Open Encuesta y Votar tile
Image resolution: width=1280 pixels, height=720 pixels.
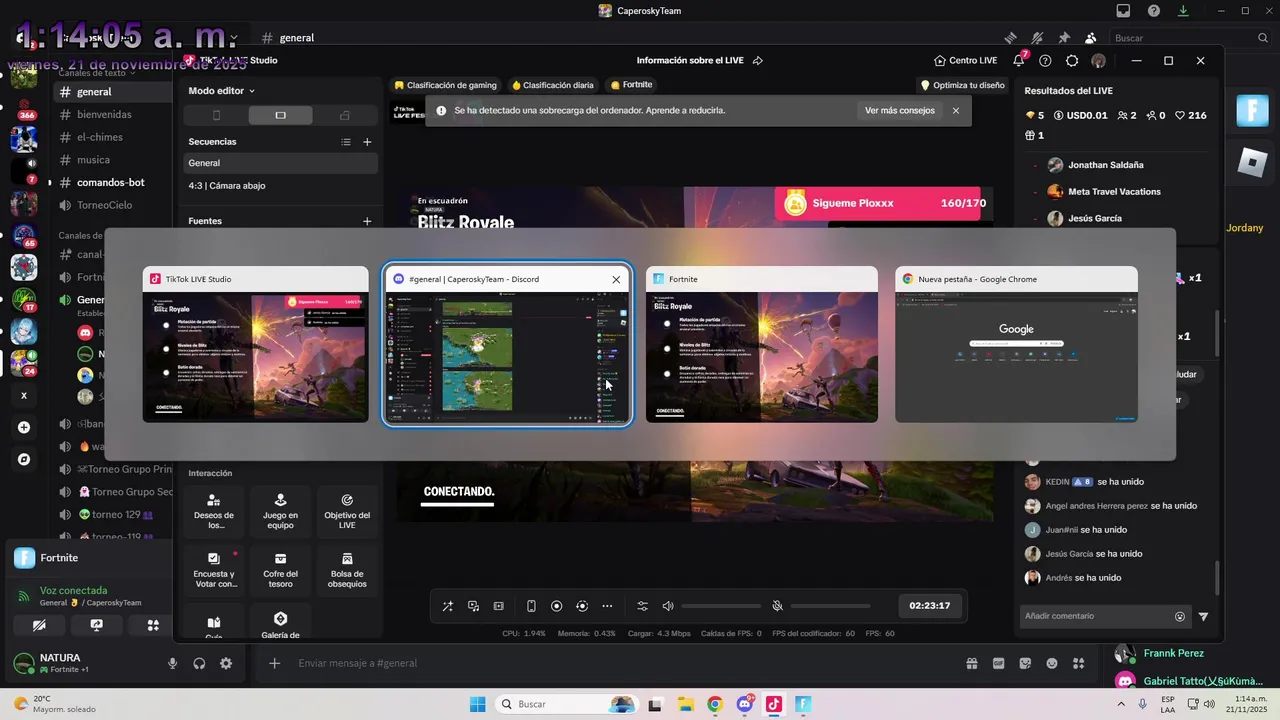click(x=214, y=570)
